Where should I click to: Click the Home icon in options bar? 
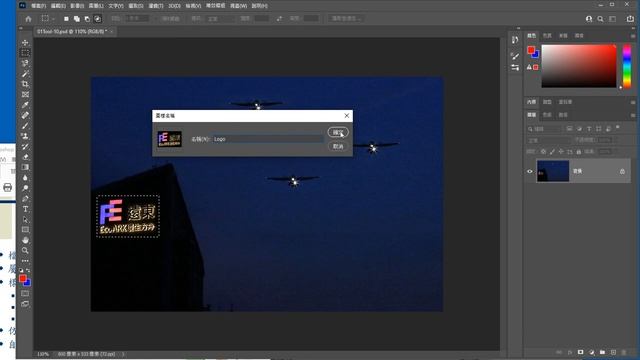click(28, 19)
